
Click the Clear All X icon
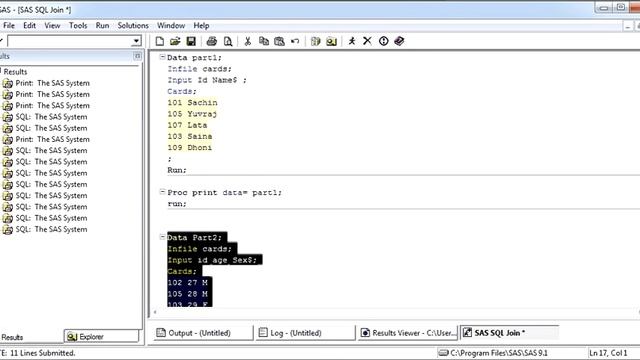pos(367,41)
